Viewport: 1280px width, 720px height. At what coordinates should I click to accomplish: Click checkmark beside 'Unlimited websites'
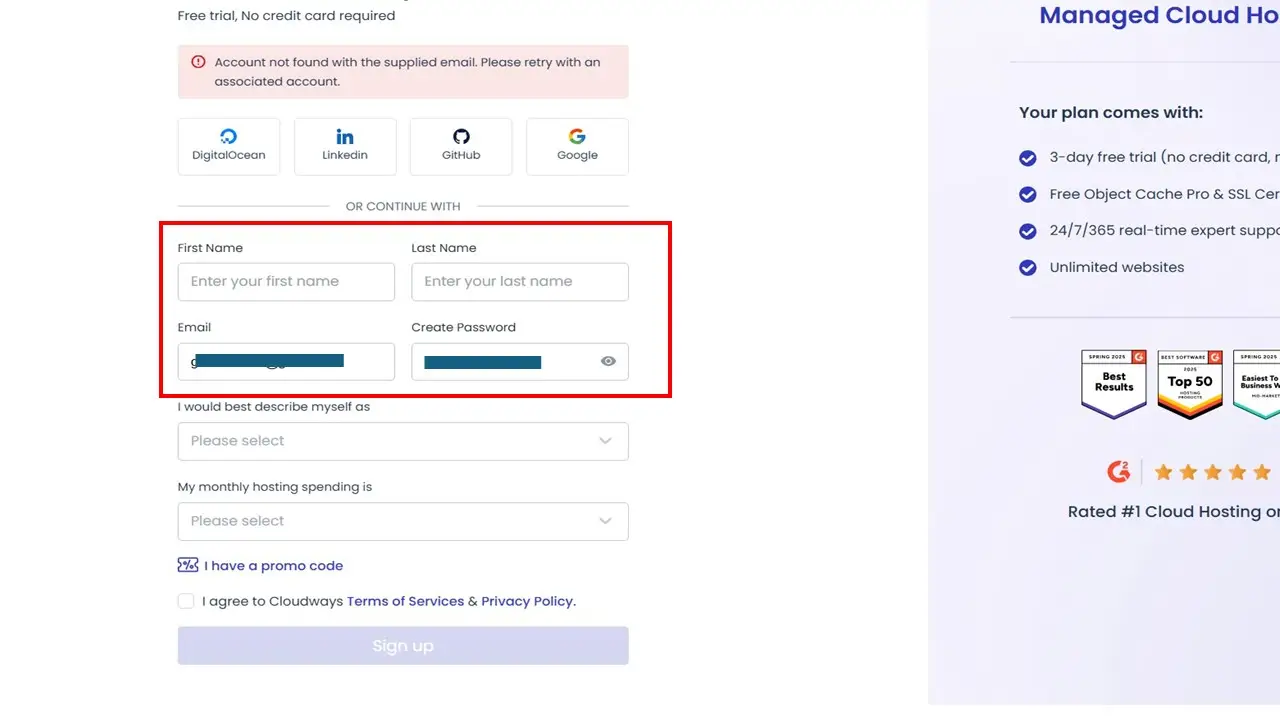coord(1027,268)
